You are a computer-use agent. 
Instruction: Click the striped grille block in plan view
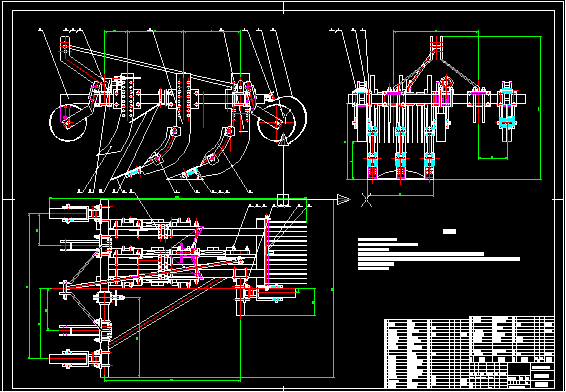click(x=287, y=252)
